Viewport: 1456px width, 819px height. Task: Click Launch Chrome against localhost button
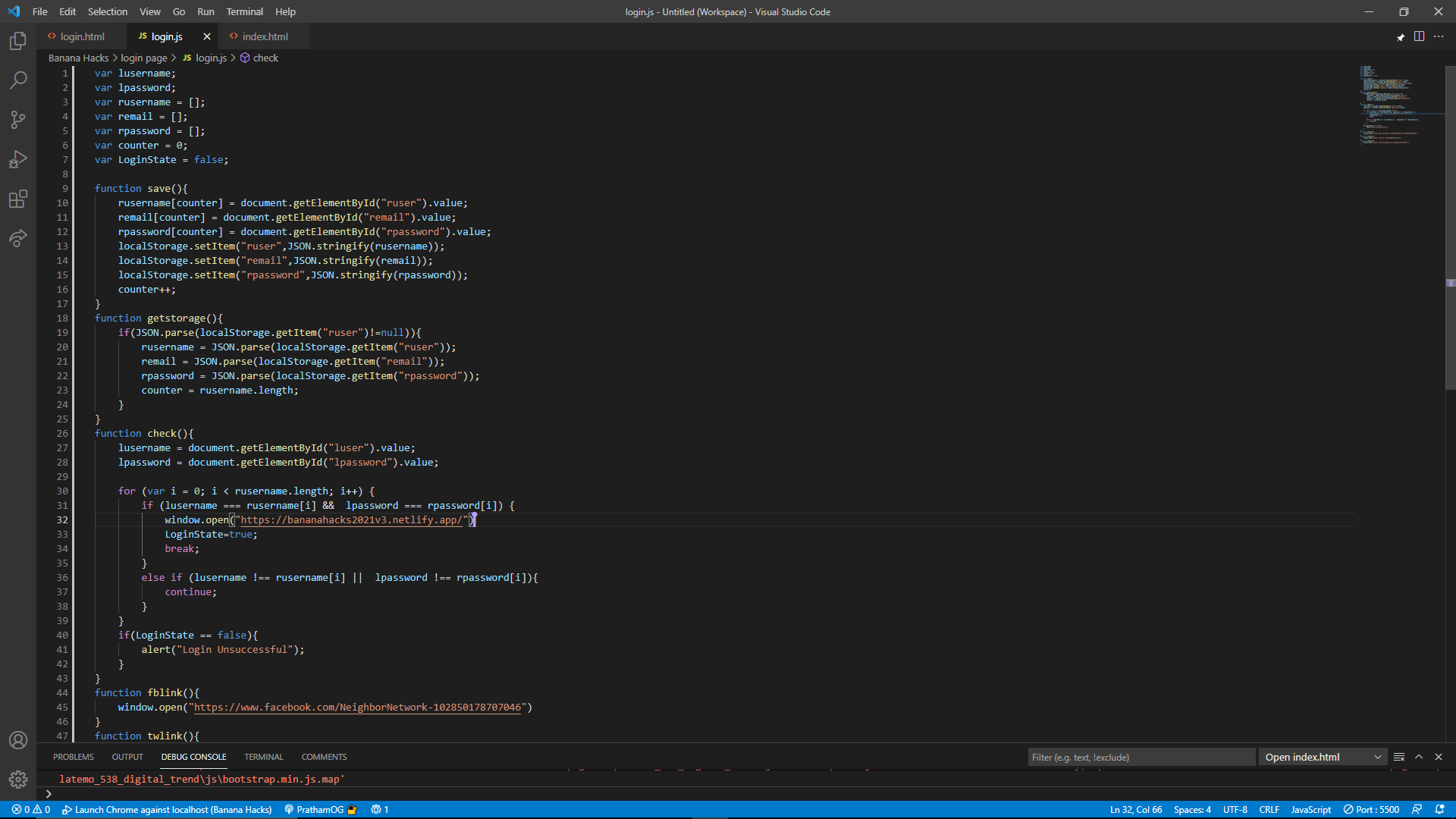coord(167,809)
